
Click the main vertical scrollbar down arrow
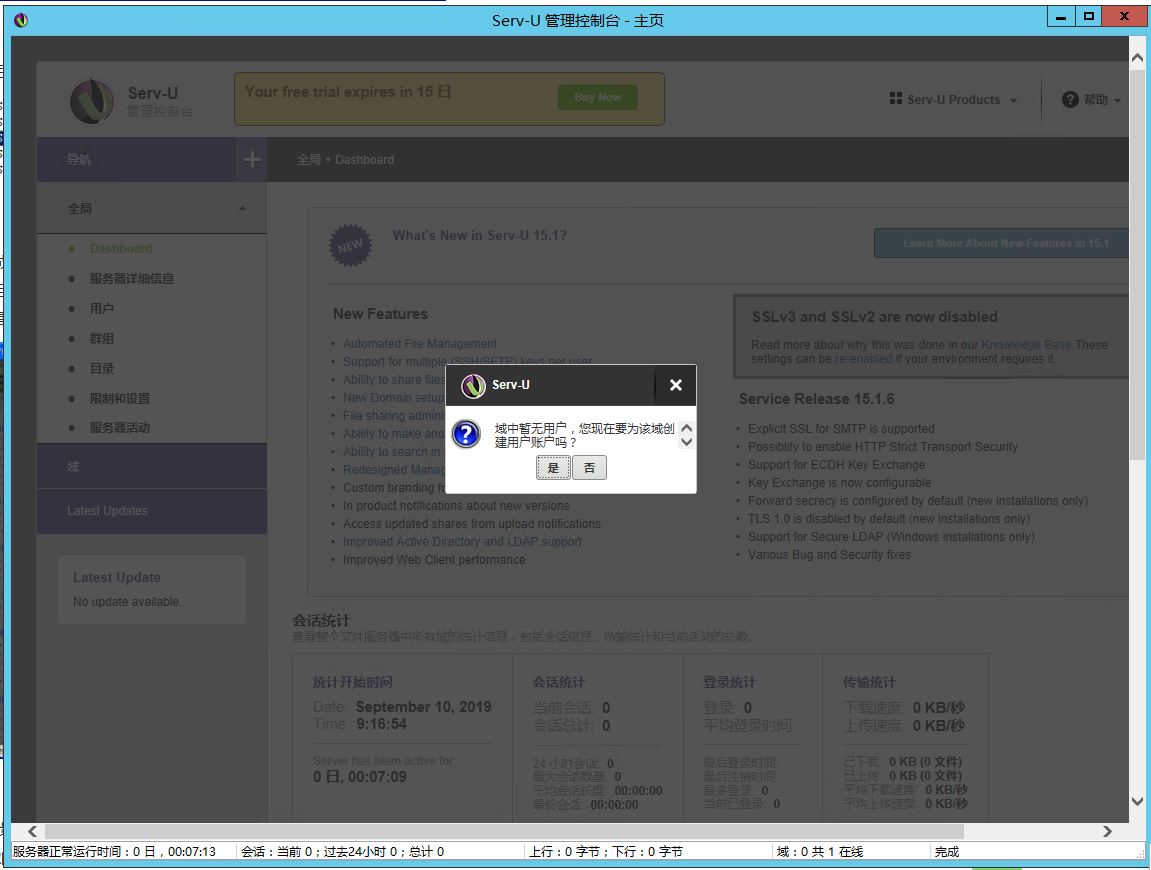coord(1137,801)
